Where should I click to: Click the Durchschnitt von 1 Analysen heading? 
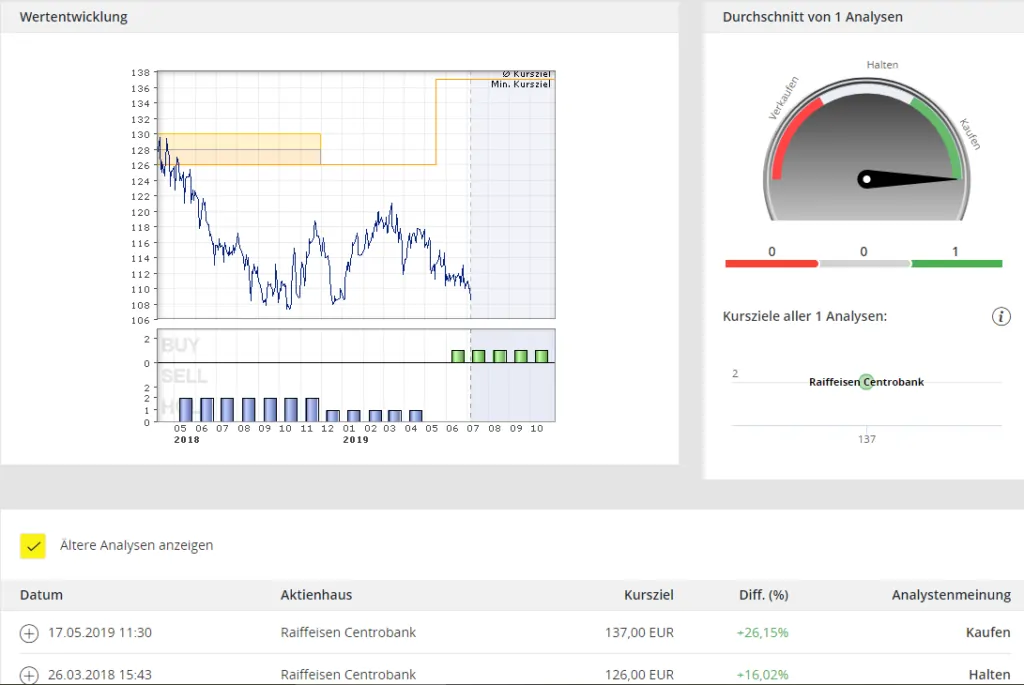point(812,17)
